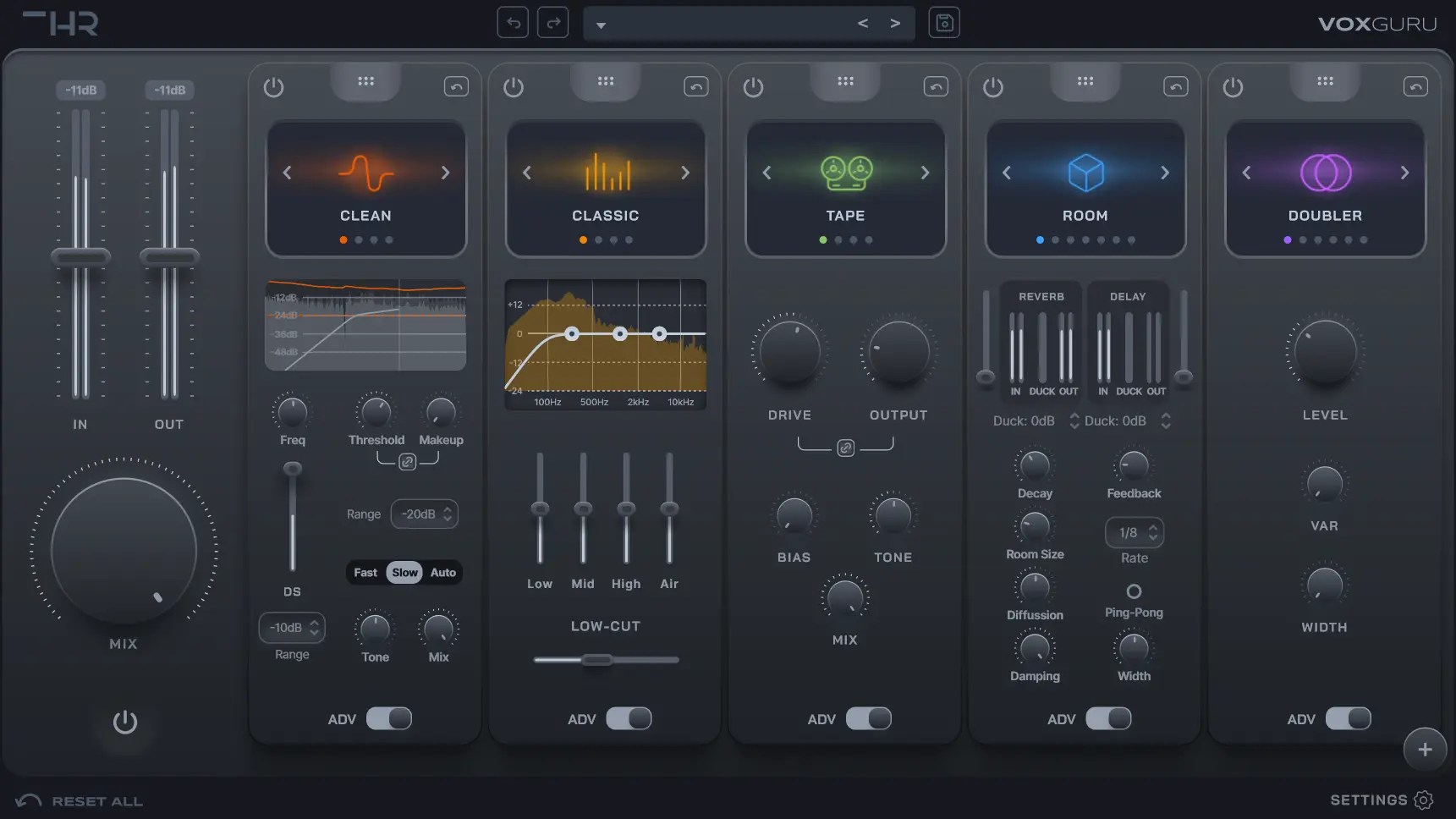Add a new module with plus button
Screen dimensions: 1456x819
coord(1425,749)
